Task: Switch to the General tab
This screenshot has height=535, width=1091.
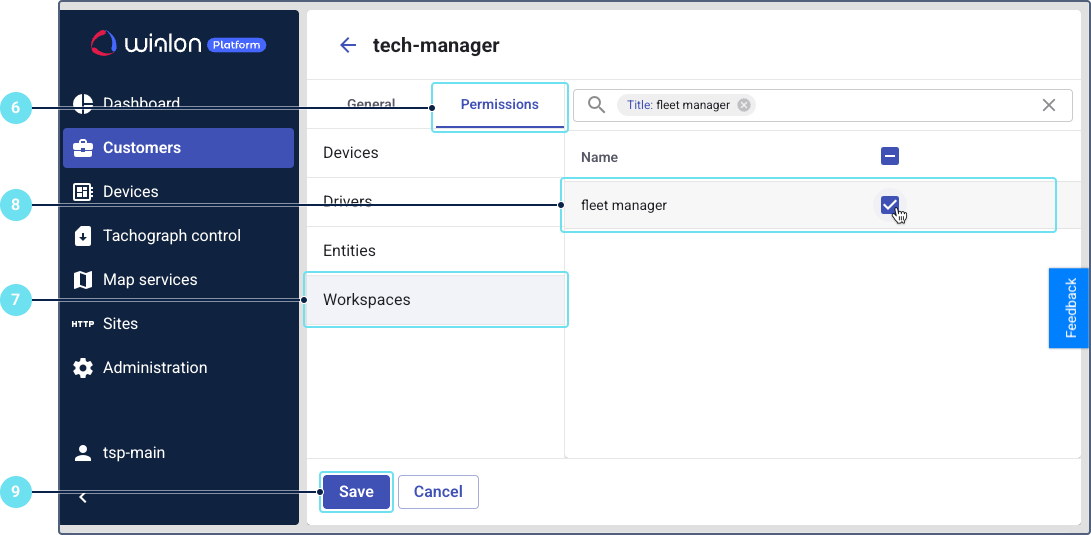Action: pos(371,104)
